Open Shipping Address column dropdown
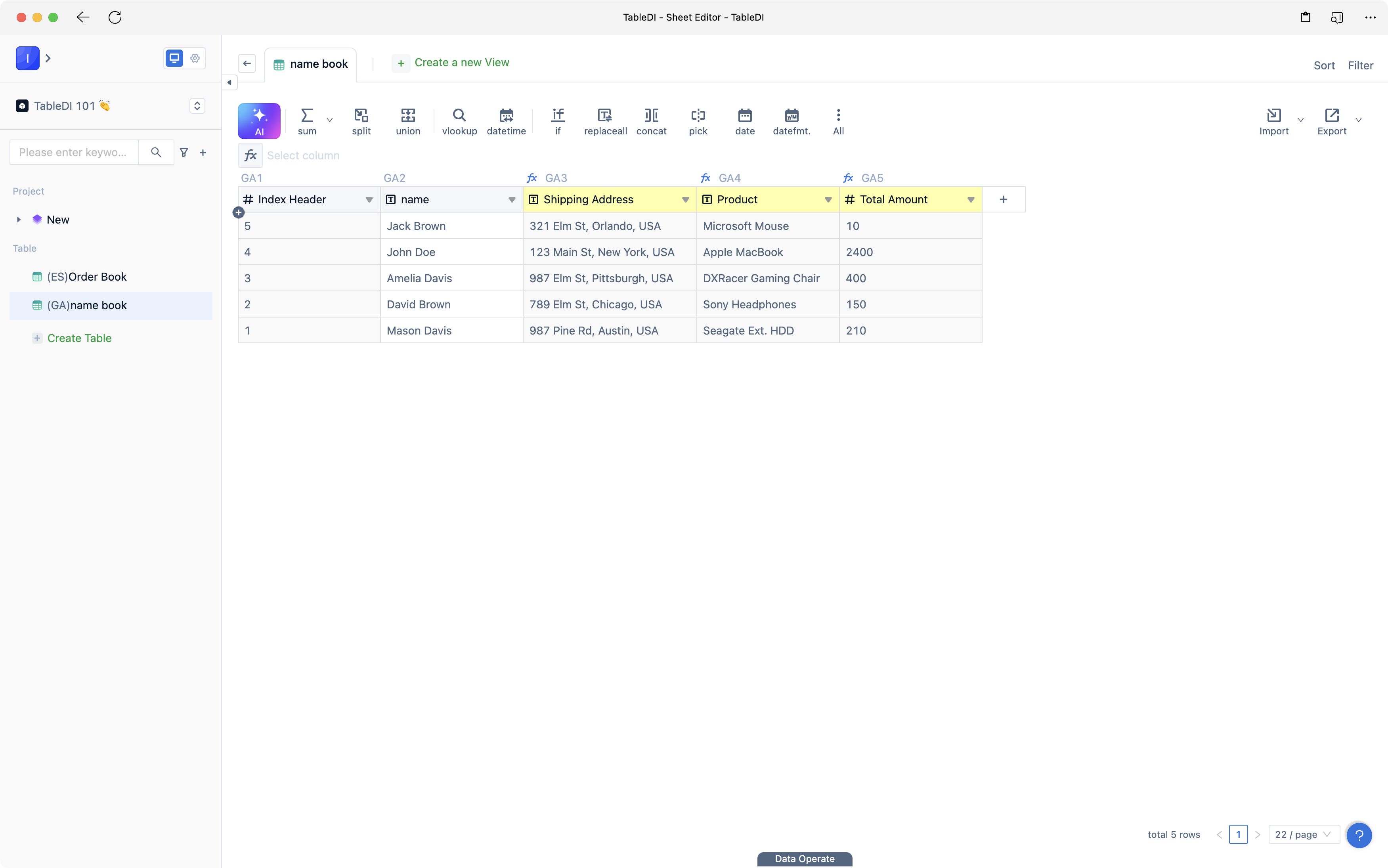The height and width of the screenshot is (868, 1388). point(685,200)
